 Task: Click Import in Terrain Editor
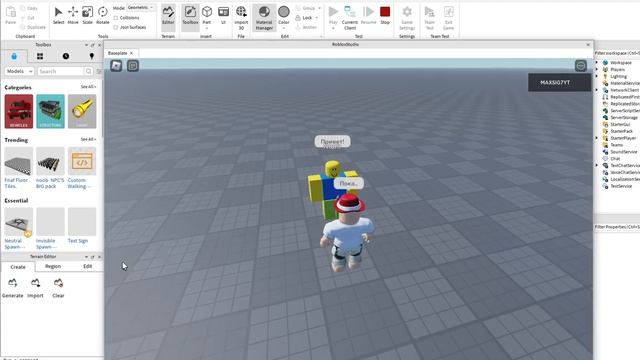pyautogui.click(x=36, y=288)
